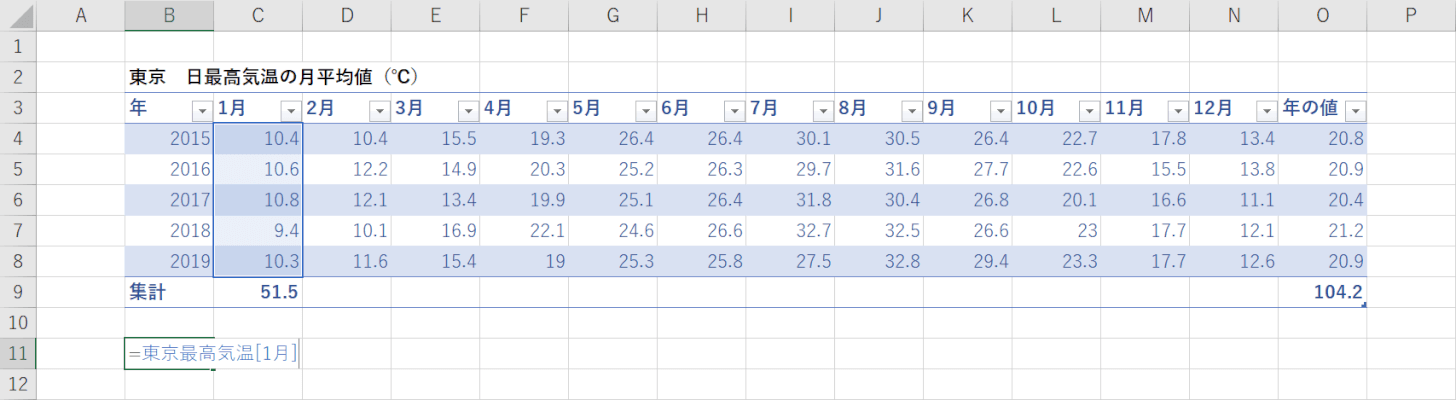Open the 年 column filter dropdown
1456x400 pixels.
(x=202, y=111)
